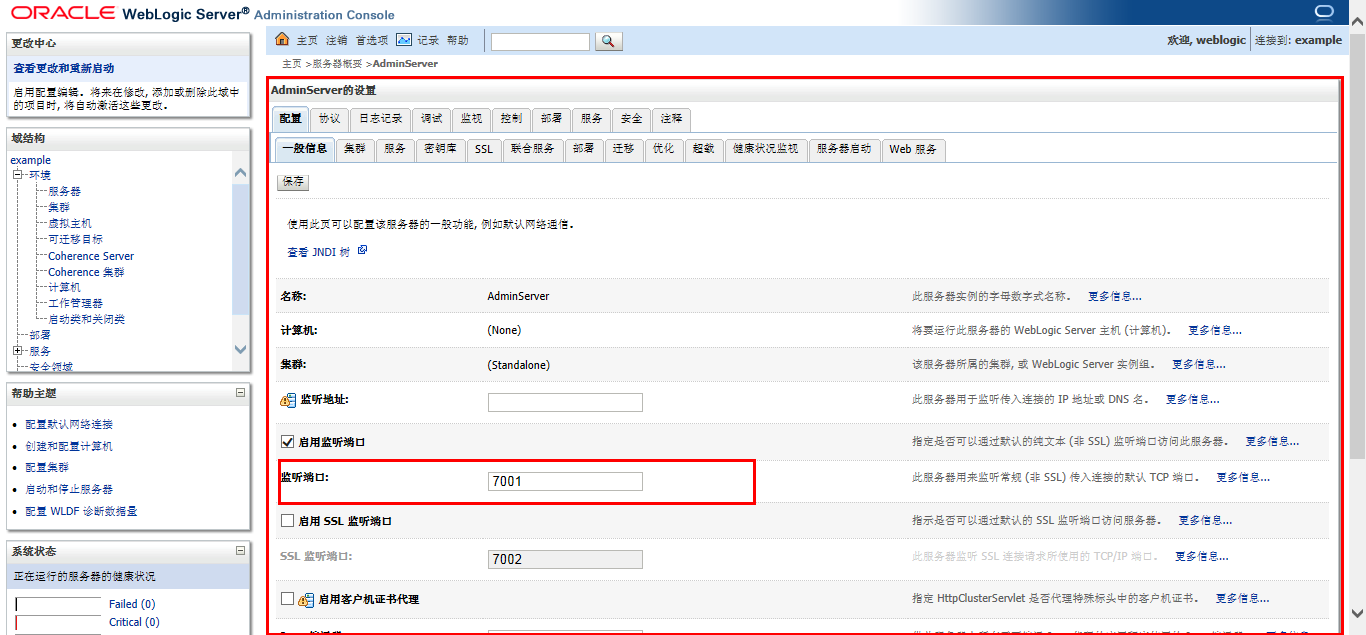Open the 控制 tab

(x=511, y=118)
